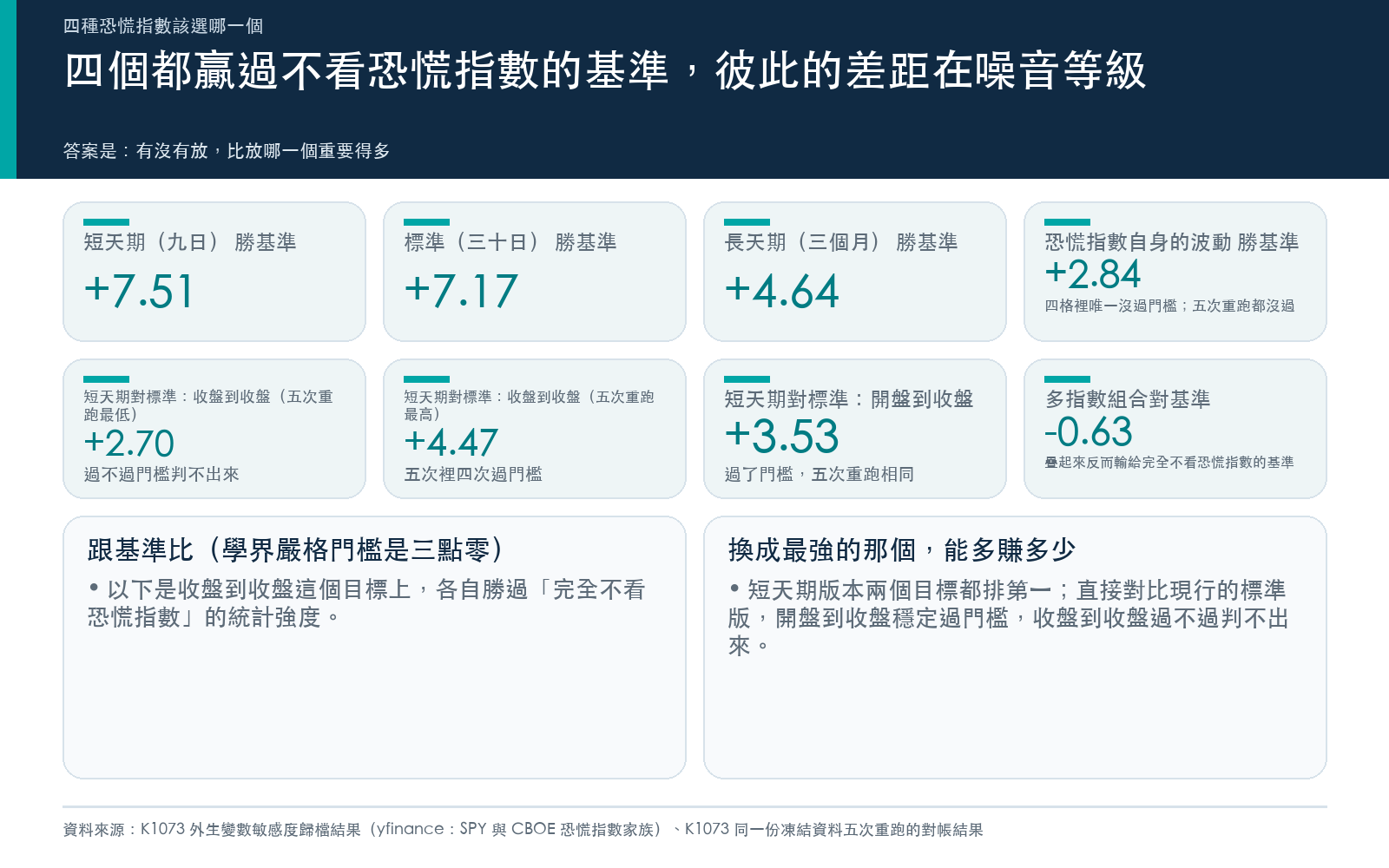1389x868 pixels.
Task: Click the footer source line 資料來源：K1073
Action: 523,830
